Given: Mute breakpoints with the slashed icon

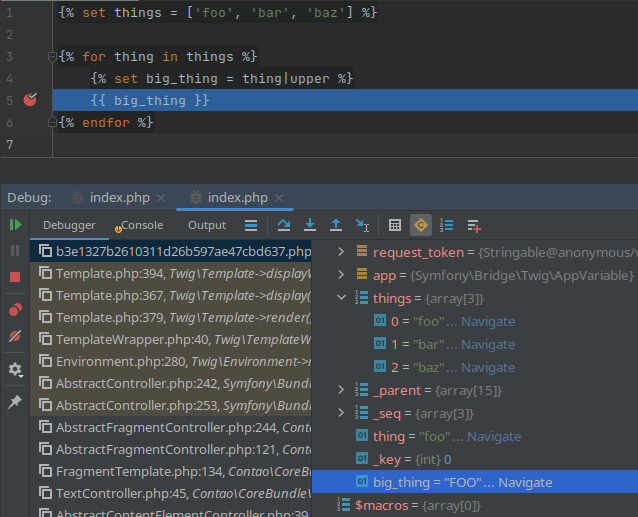Looking at the screenshot, I should click(x=15, y=336).
